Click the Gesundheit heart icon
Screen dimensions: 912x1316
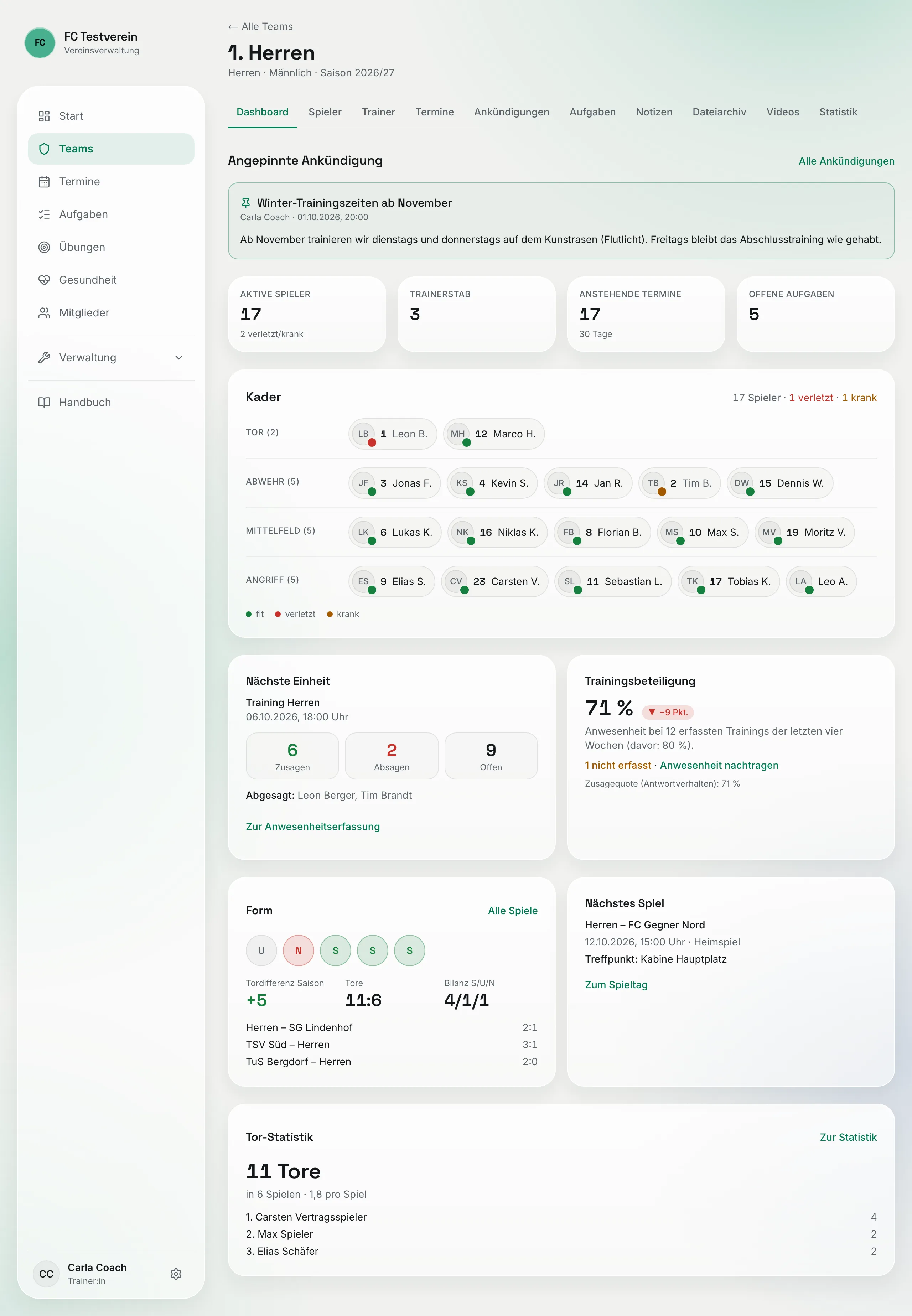[44, 280]
